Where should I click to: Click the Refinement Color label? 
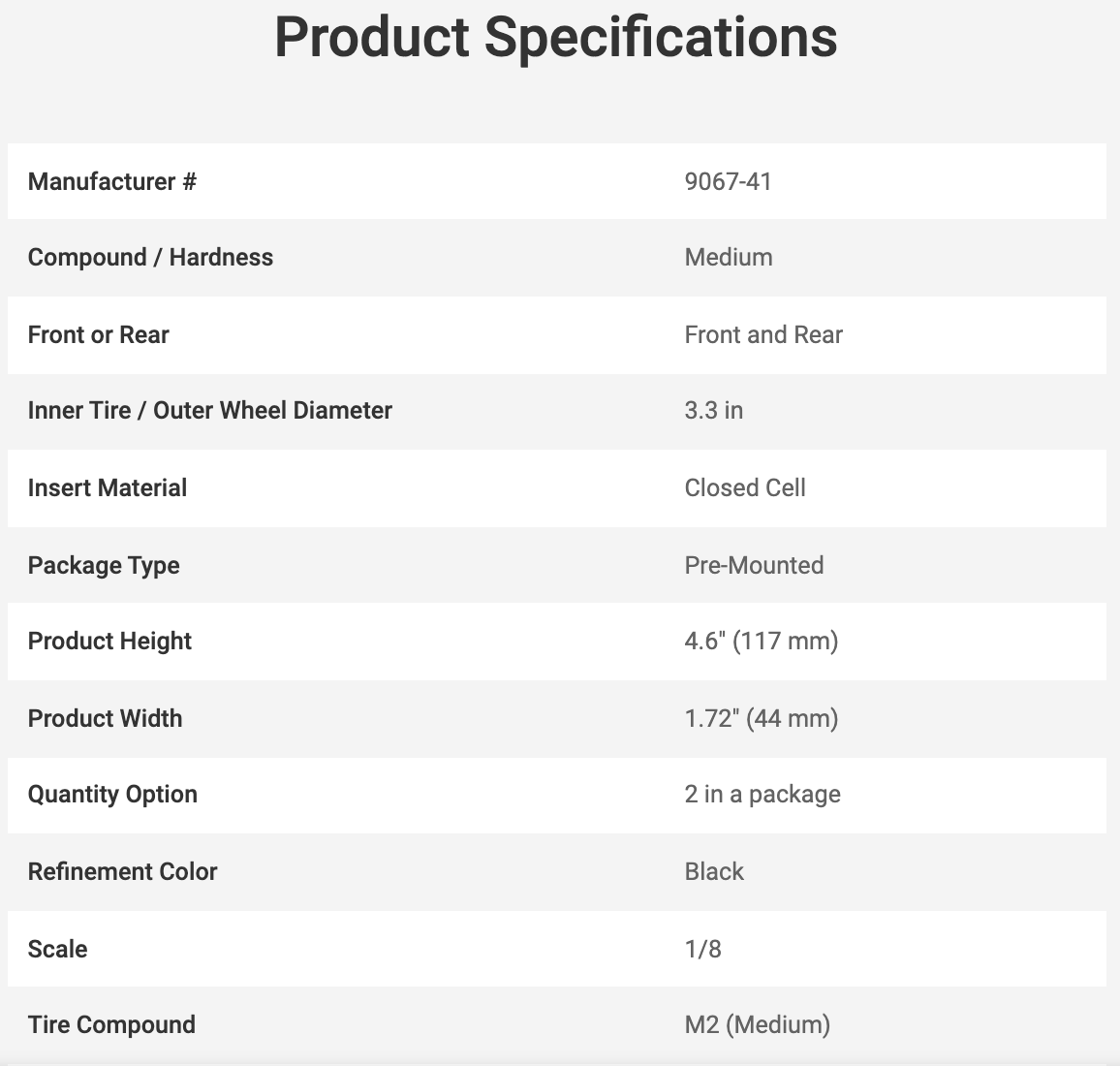coord(122,871)
